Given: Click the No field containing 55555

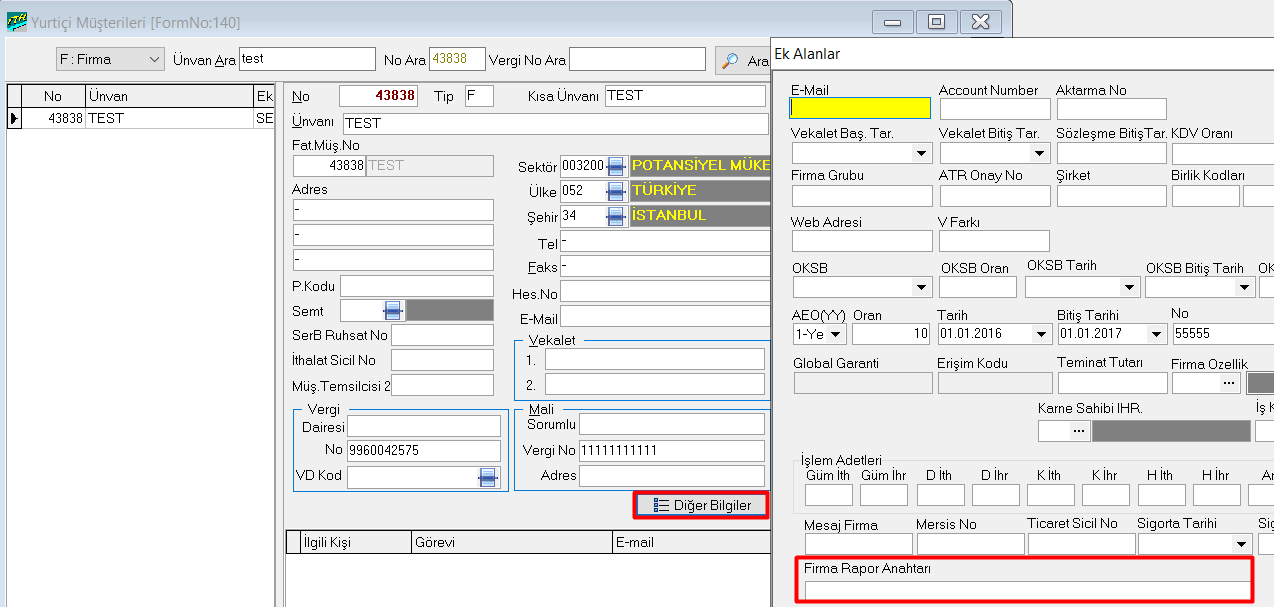Looking at the screenshot, I should point(1222,334).
